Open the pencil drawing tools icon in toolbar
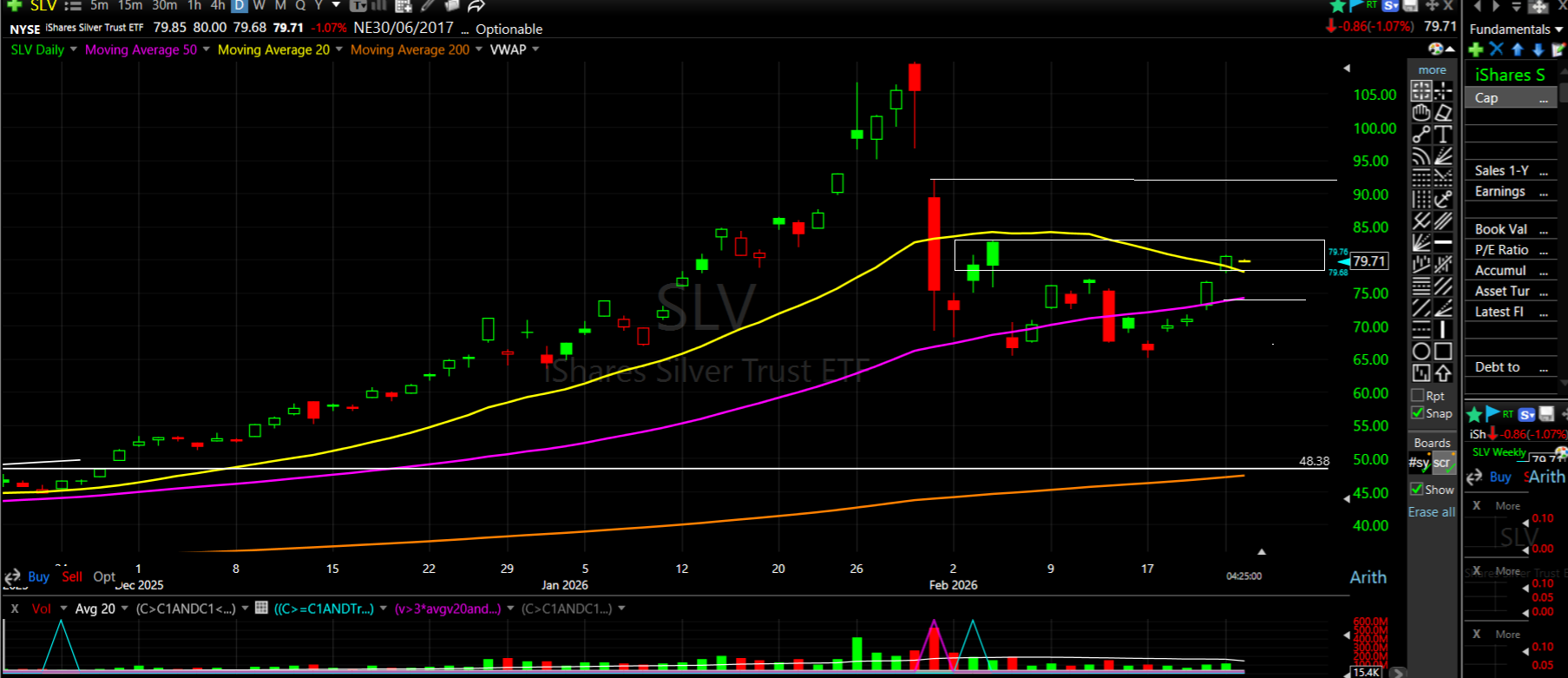 pos(429,5)
